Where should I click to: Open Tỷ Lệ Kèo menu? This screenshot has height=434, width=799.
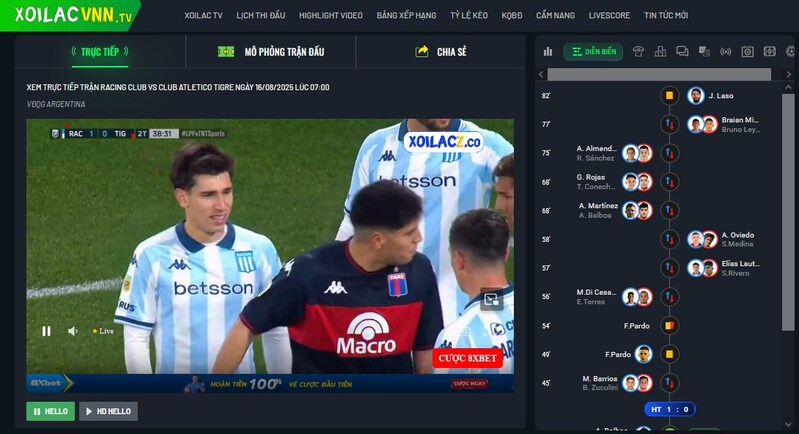(469, 15)
